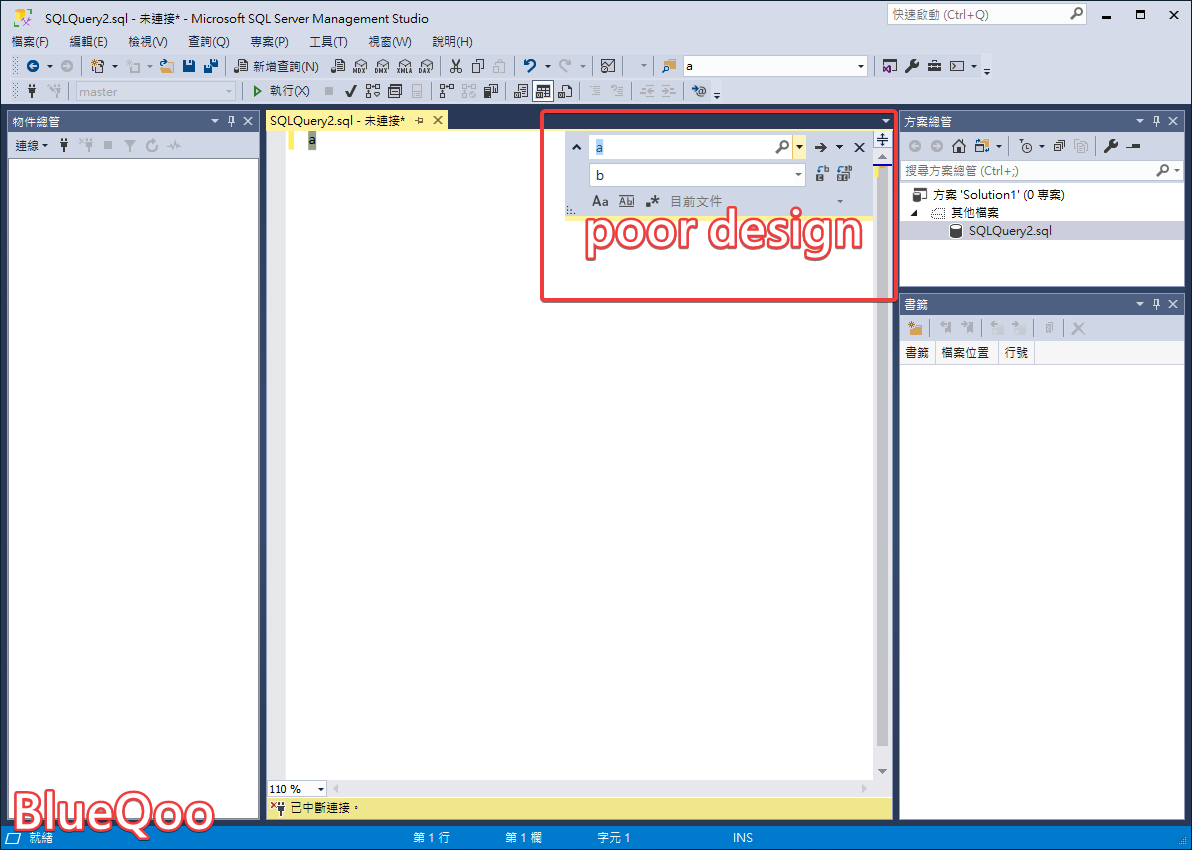Click the 快速啟動 Quick Launch search box
The width and height of the screenshot is (1192, 850).
click(x=978, y=15)
